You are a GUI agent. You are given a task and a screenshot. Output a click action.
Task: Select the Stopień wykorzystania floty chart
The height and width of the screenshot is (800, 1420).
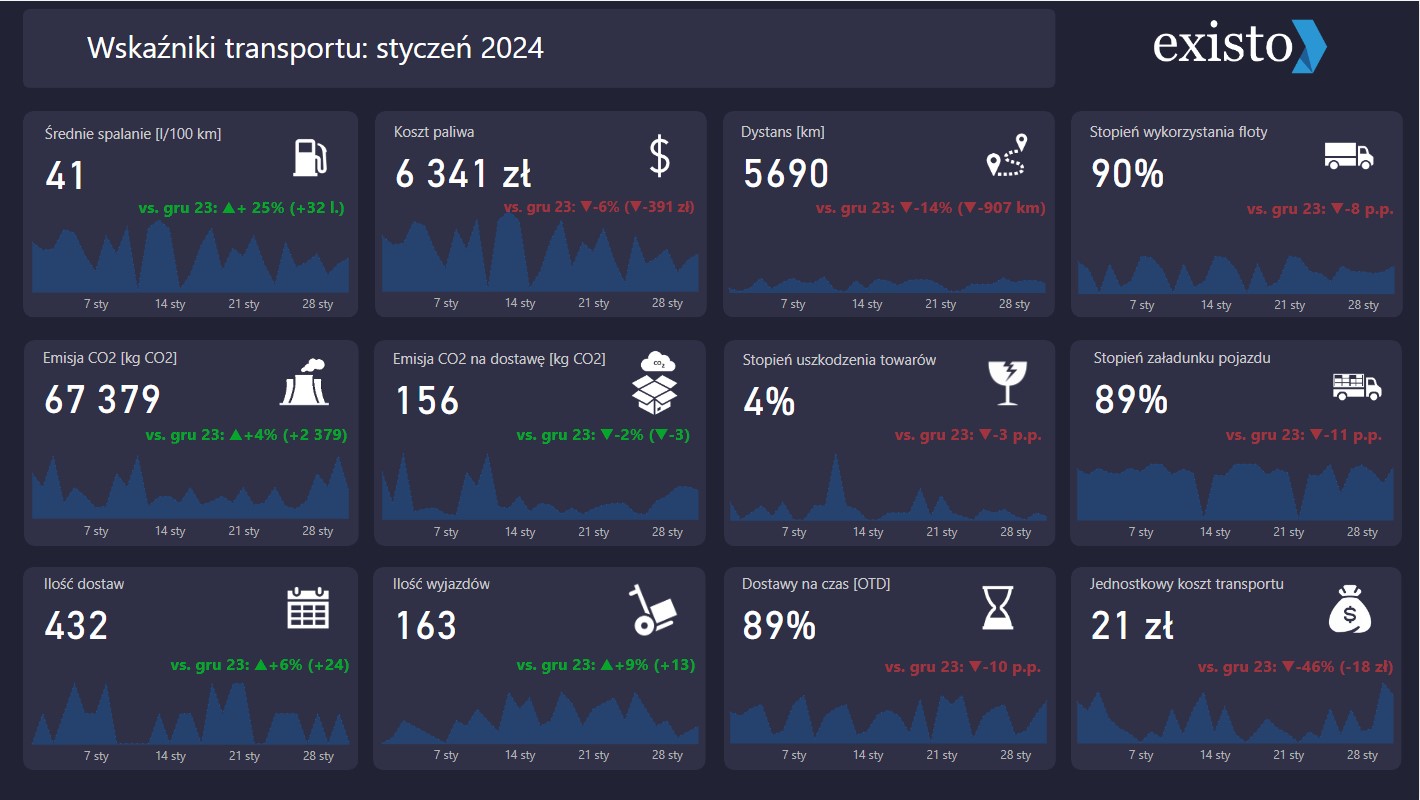tap(1235, 275)
